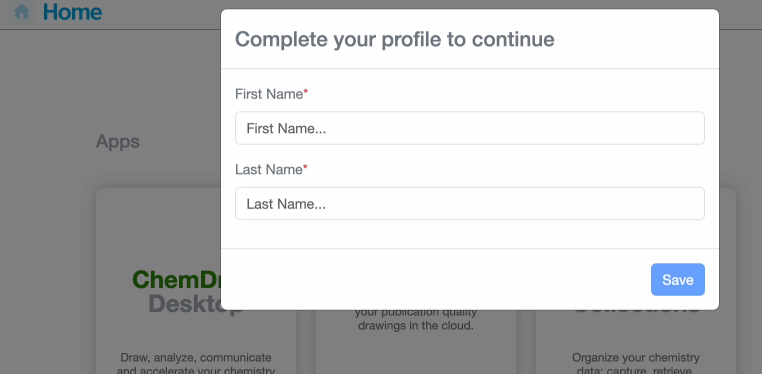Click the Last Name field label
The image size is (762, 374).
[x=269, y=170]
